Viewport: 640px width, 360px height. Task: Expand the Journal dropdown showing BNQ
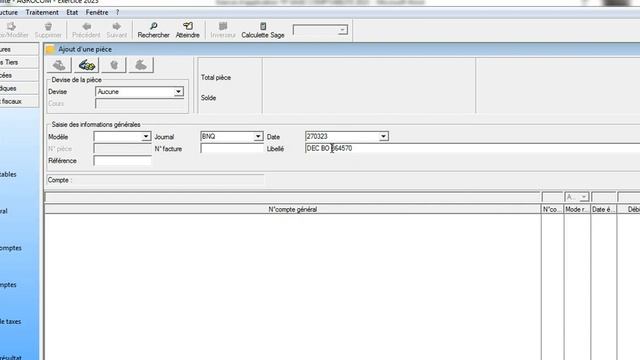[x=258, y=136]
